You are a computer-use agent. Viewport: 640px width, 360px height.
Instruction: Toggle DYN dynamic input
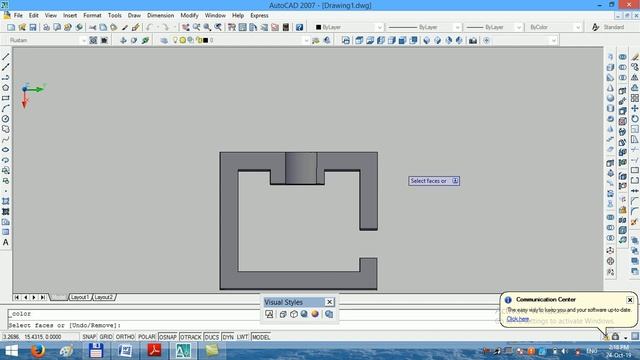(228, 337)
